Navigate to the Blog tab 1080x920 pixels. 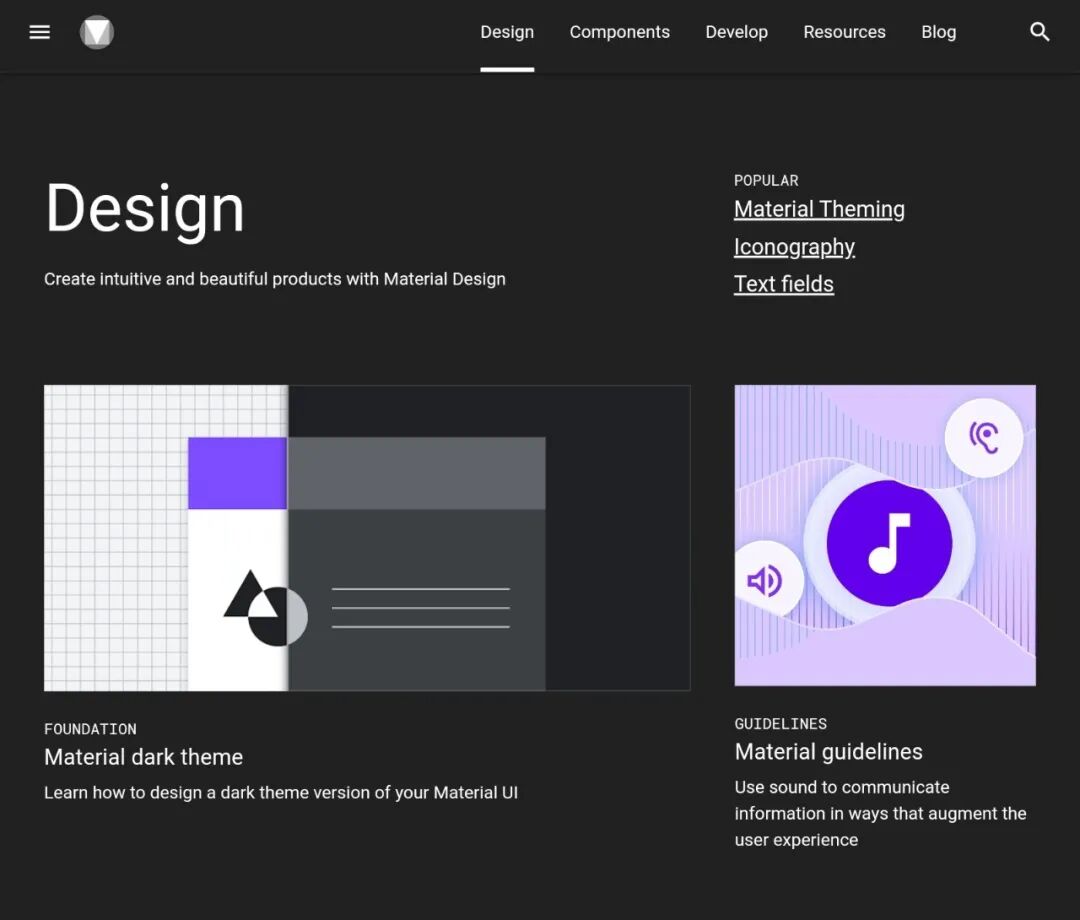(938, 32)
